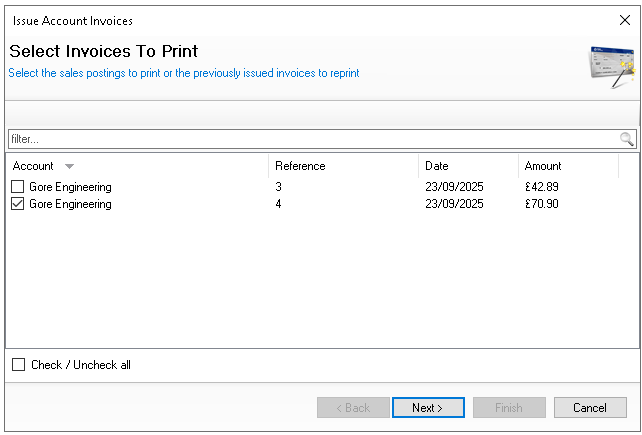Screen dimensions: 642x435
Task: Click the Cancel button
Action: pyautogui.click(x=590, y=408)
